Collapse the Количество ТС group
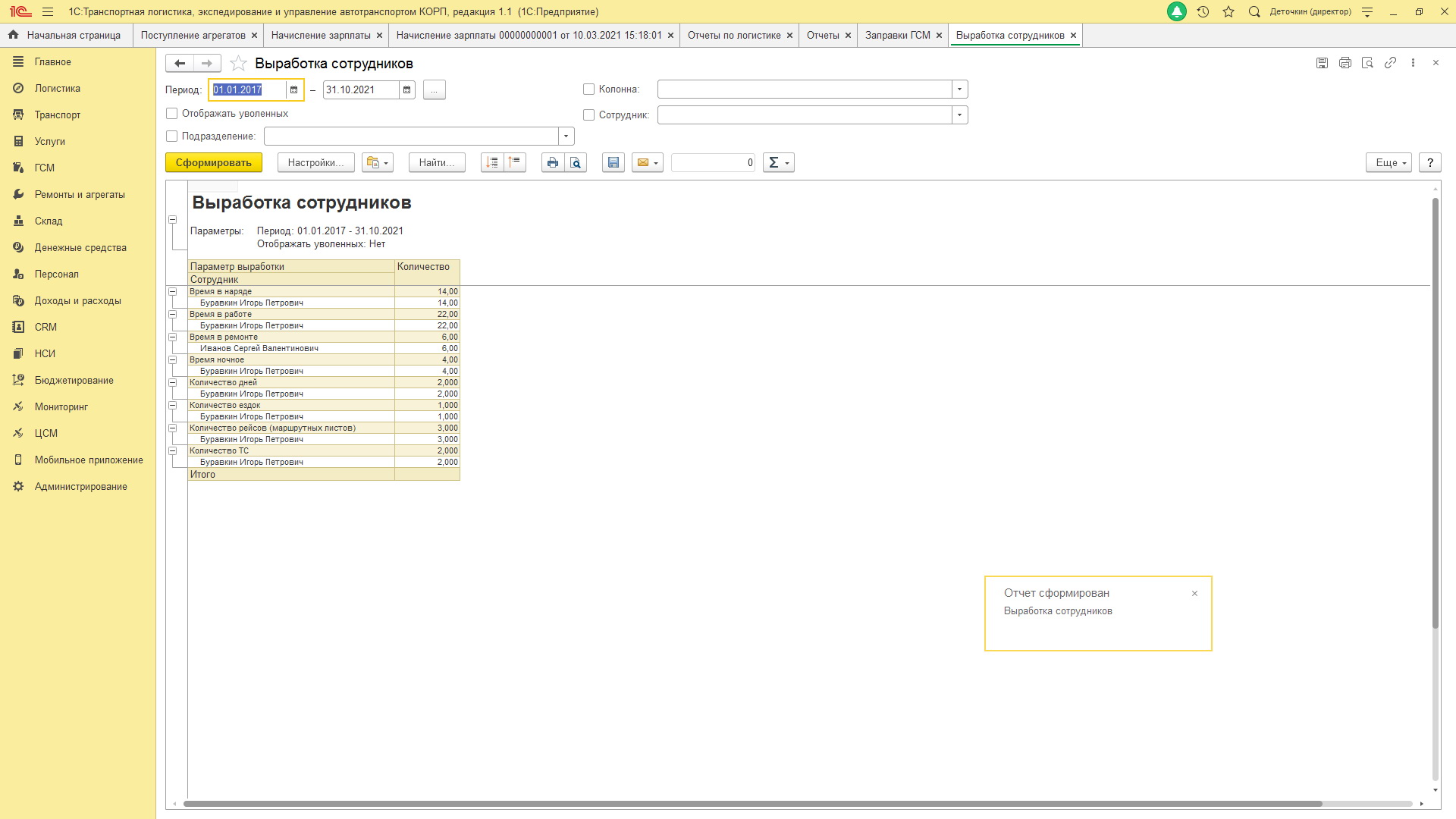Screen dimensions: 1456x819 pyautogui.click(x=172, y=451)
